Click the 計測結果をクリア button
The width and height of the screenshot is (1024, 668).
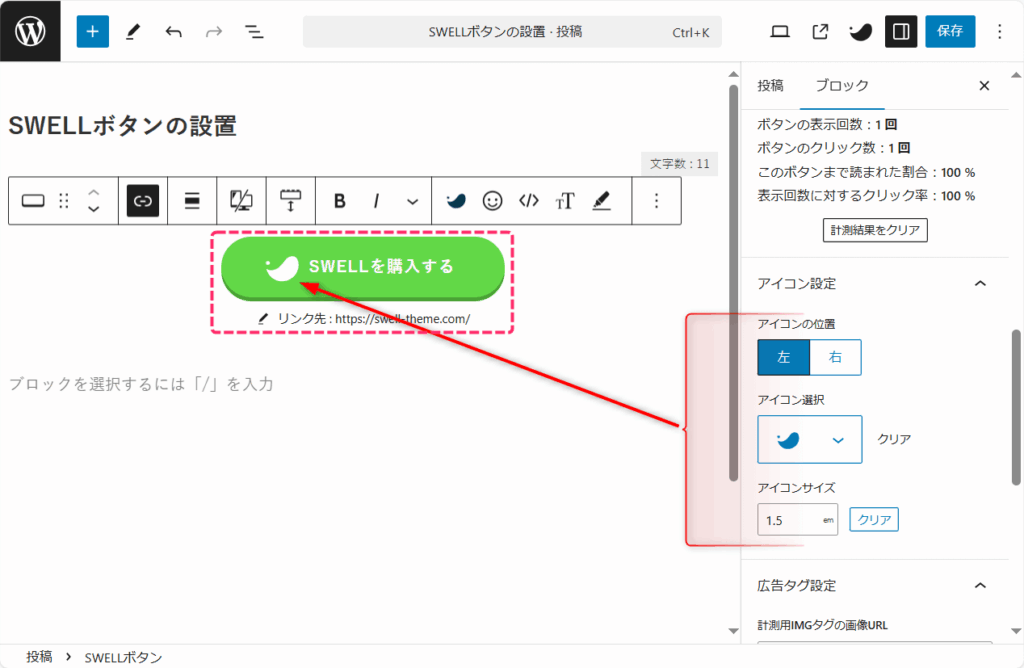875,231
